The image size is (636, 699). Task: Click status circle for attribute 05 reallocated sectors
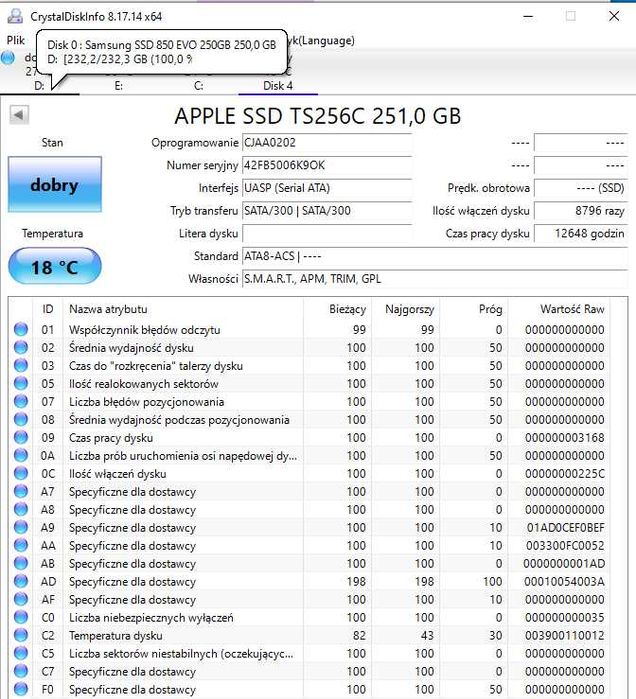click(x=21, y=383)
